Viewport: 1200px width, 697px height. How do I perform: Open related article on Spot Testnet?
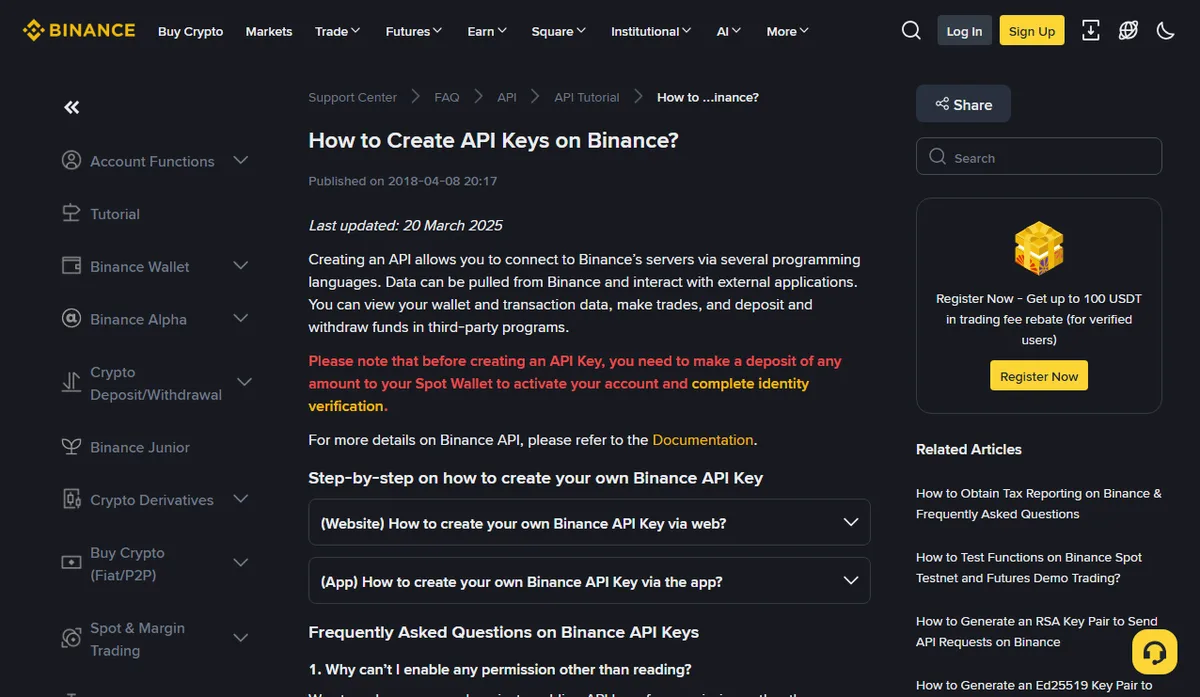(x=1029, y=567)
